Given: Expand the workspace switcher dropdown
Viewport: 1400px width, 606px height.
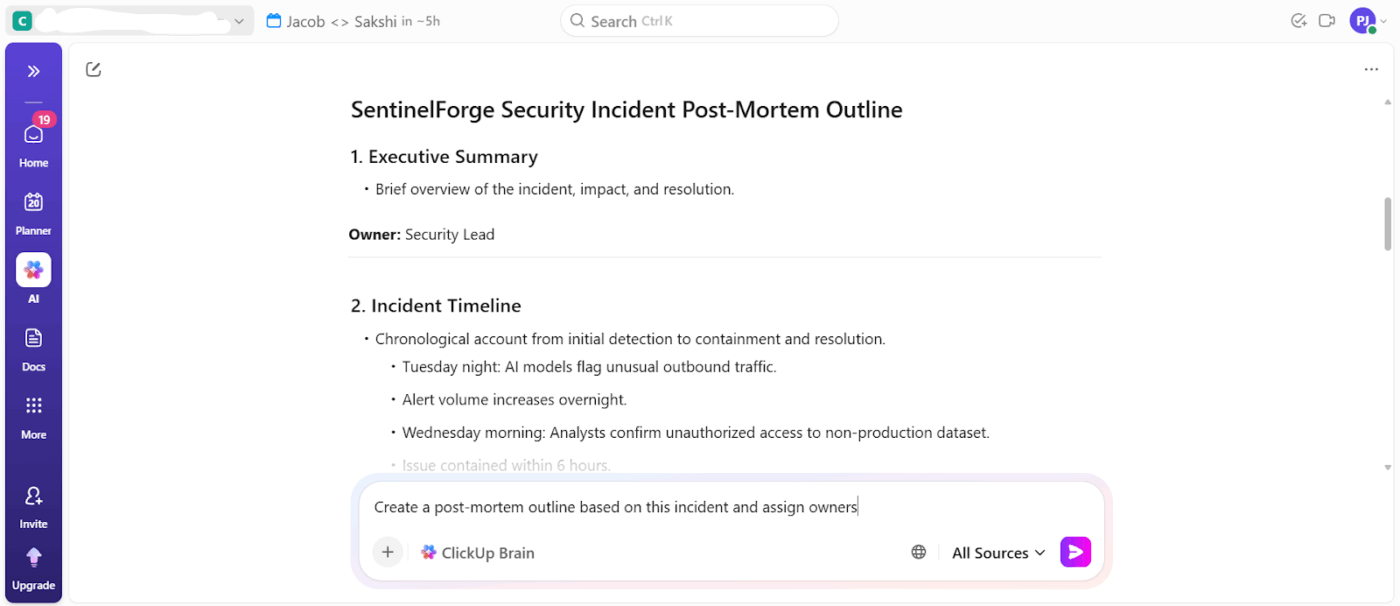Looking at the screenshot, I should (238, 20).
